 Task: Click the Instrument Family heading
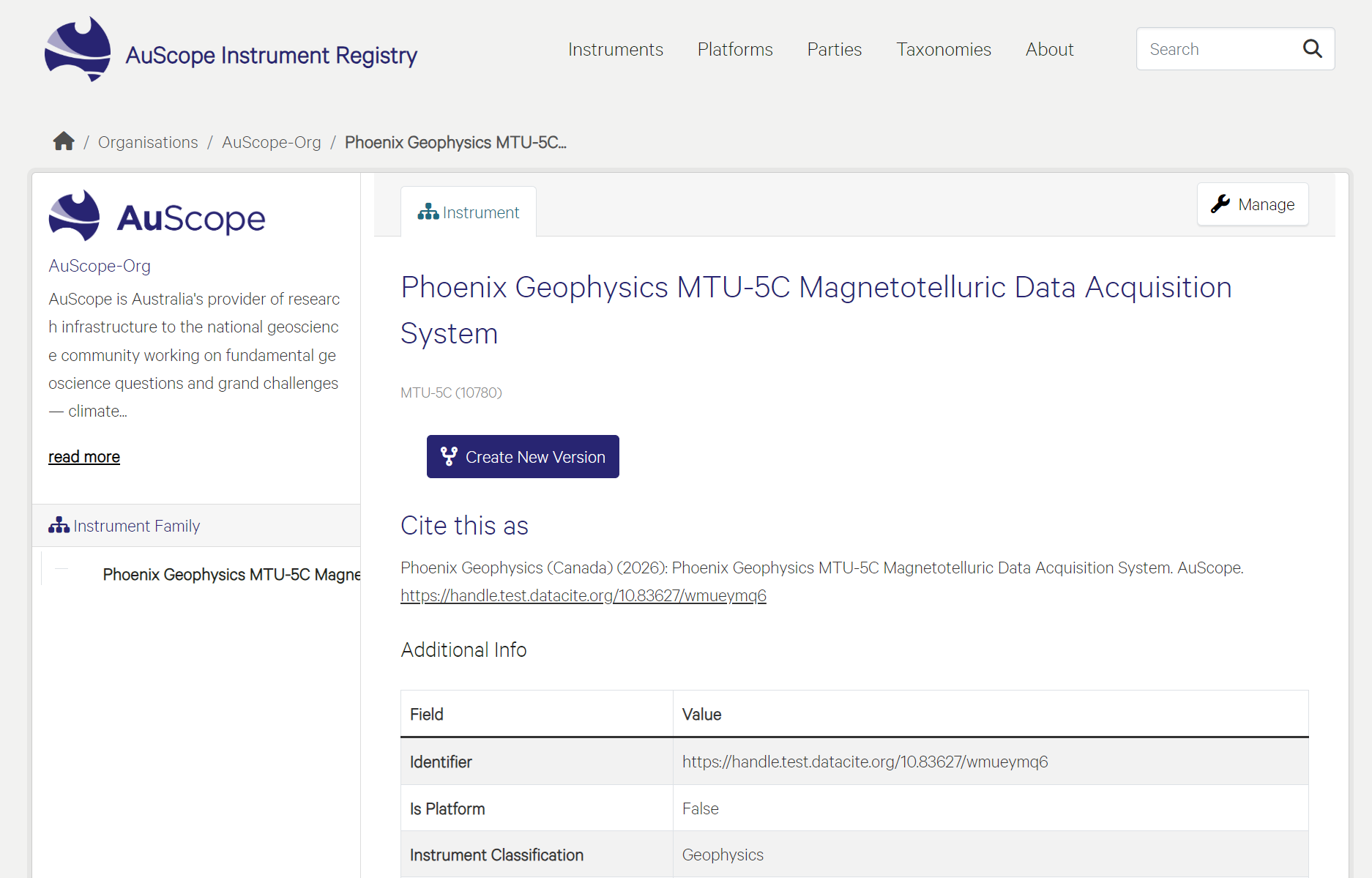(136, 526)
